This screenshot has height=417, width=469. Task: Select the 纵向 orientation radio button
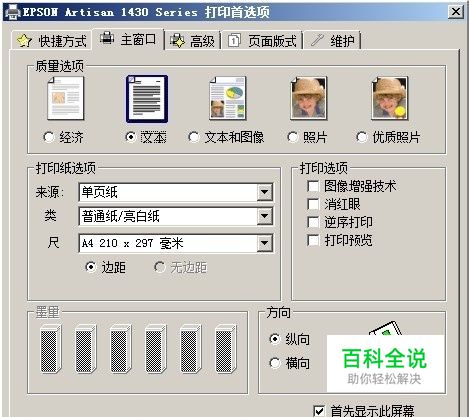coord(275,339)
